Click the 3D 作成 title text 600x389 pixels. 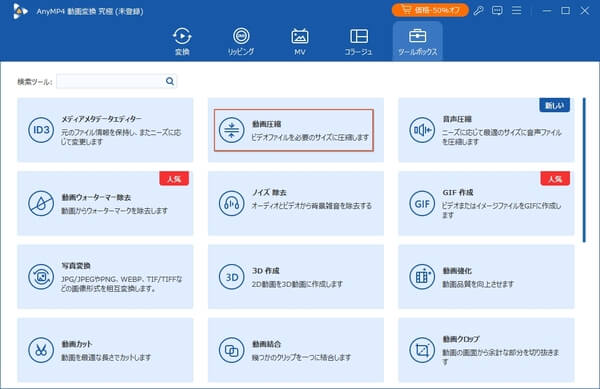(x=266, y=270)
